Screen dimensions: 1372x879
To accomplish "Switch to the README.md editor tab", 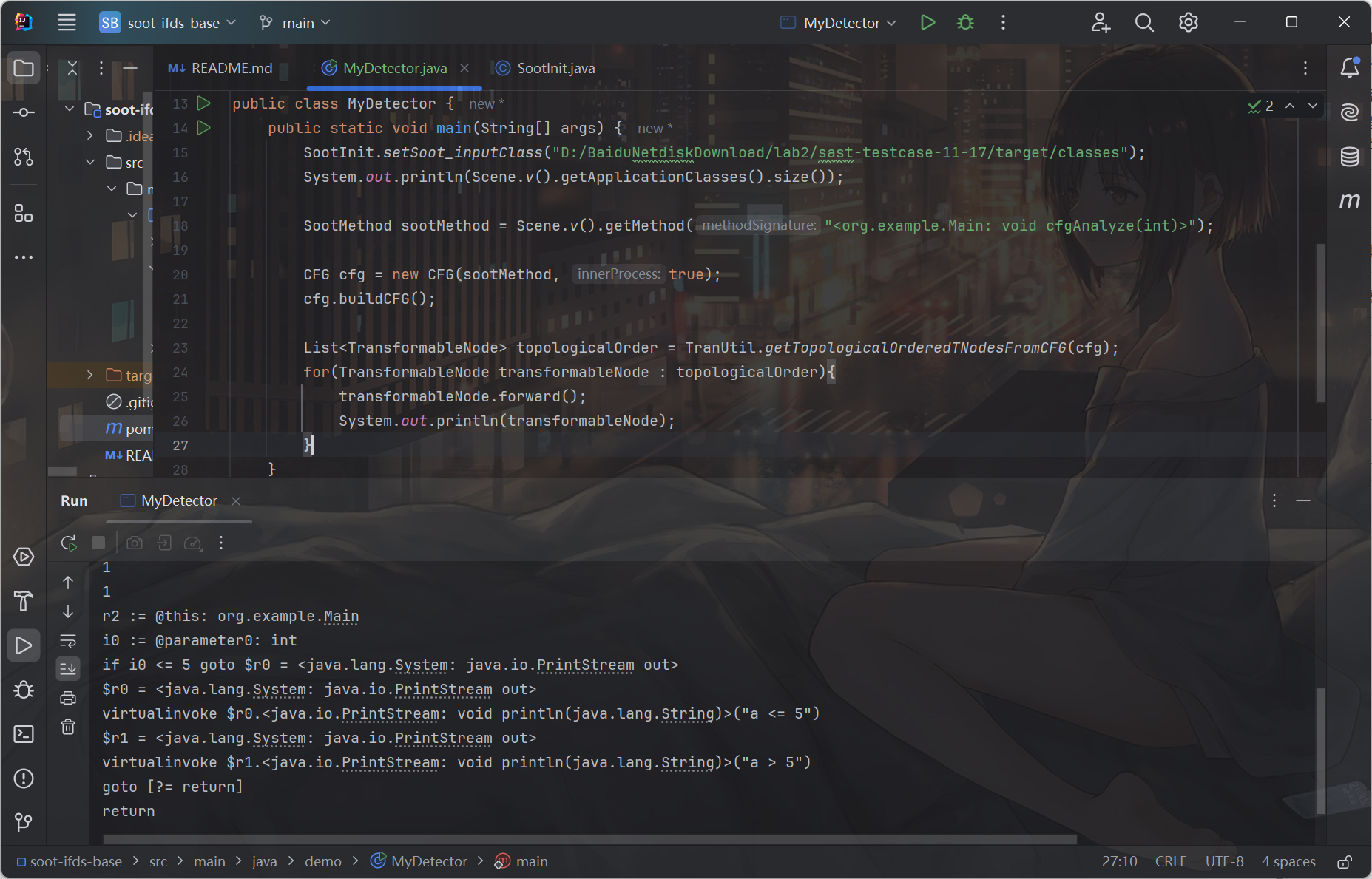I will [x=231, y=68].
